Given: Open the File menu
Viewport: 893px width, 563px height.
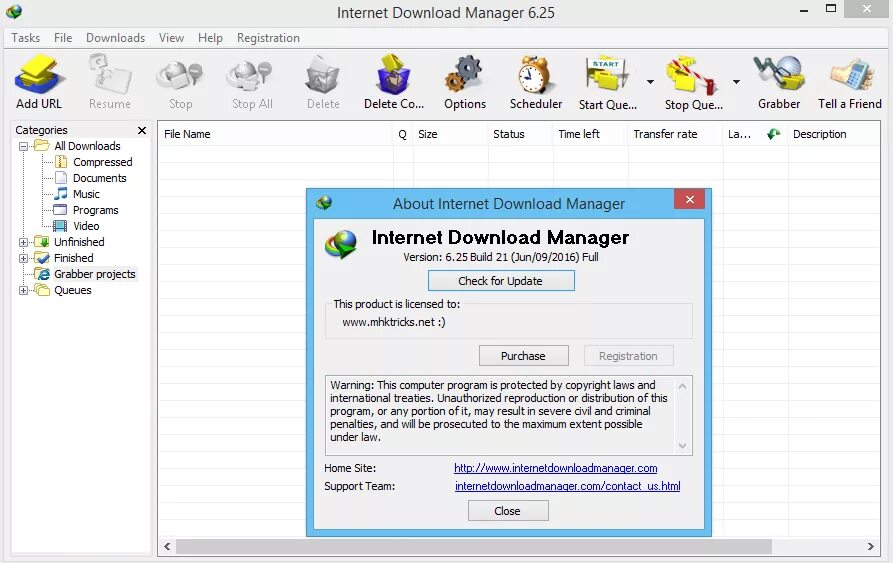Looking at the screenshot, I should (63, 38).
